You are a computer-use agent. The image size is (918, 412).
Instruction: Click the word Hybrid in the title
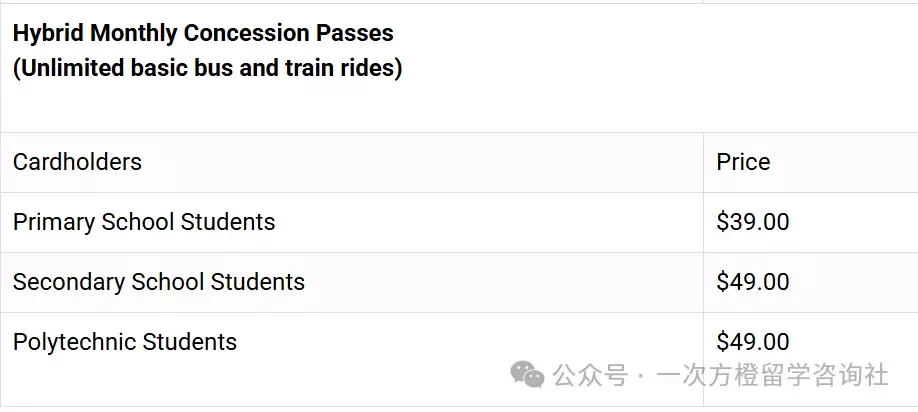[x=48, y=33]
